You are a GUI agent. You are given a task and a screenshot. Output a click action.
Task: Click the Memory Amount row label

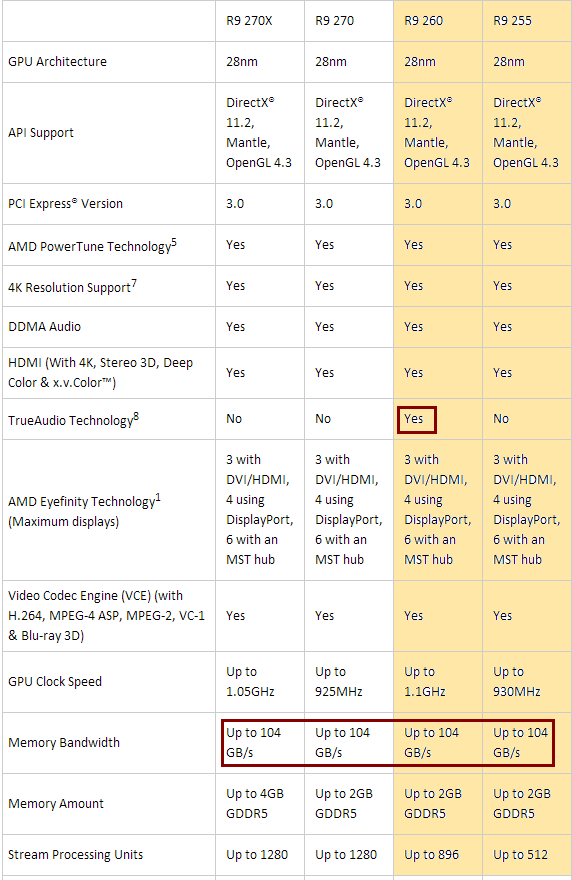coord(56,804)
